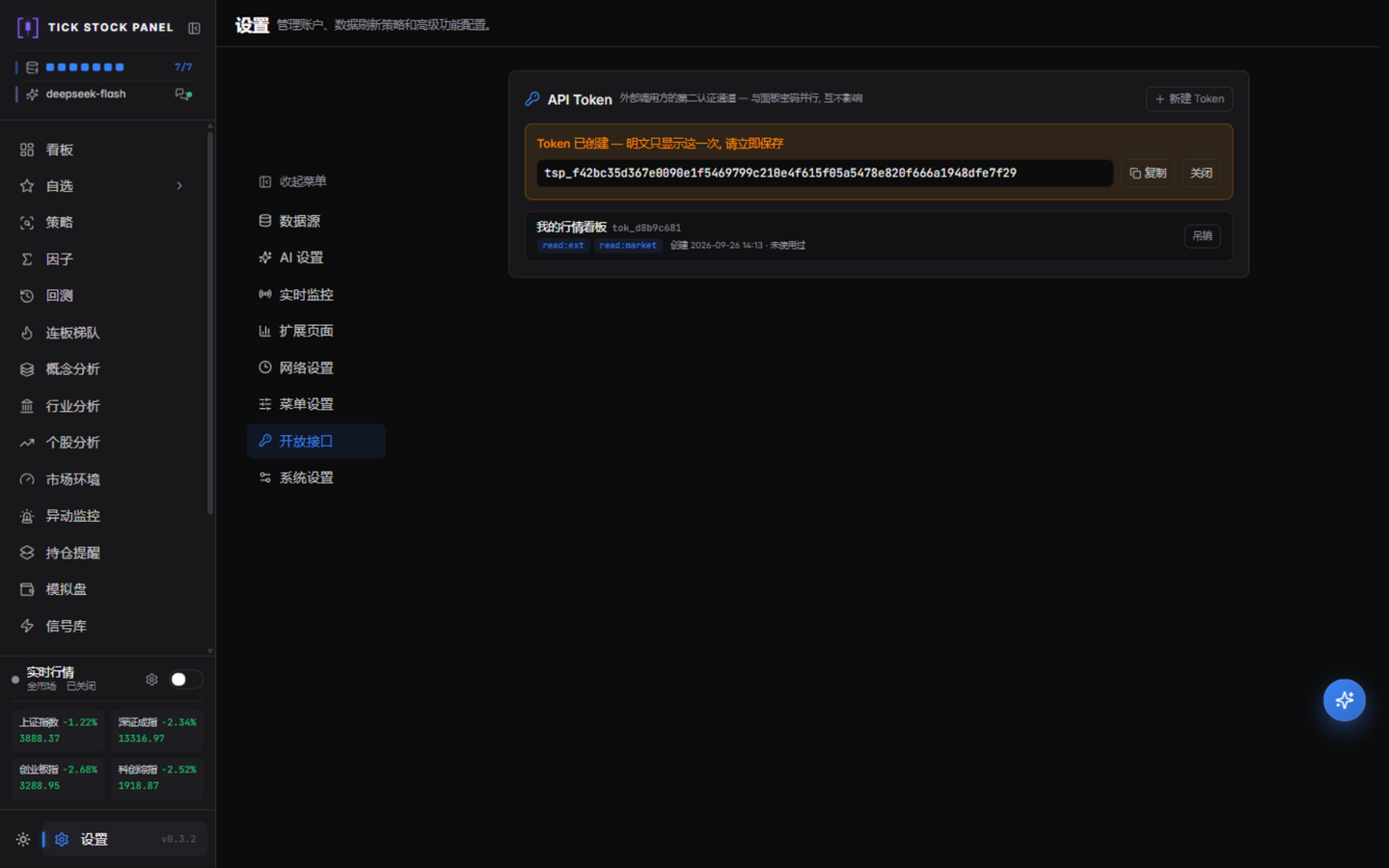Open the AI 设置 tab
Screen dimensions: 1389x868
click(316, 258)
